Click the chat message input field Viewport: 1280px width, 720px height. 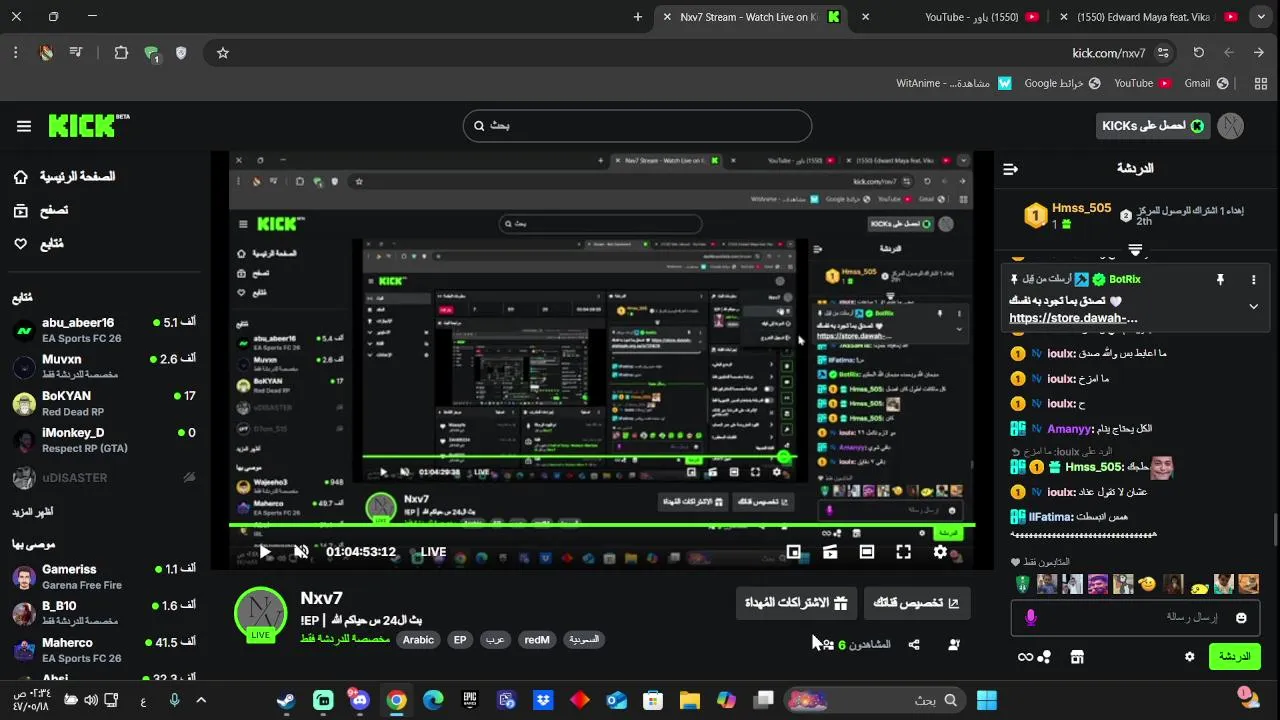tap(1136, 618)
